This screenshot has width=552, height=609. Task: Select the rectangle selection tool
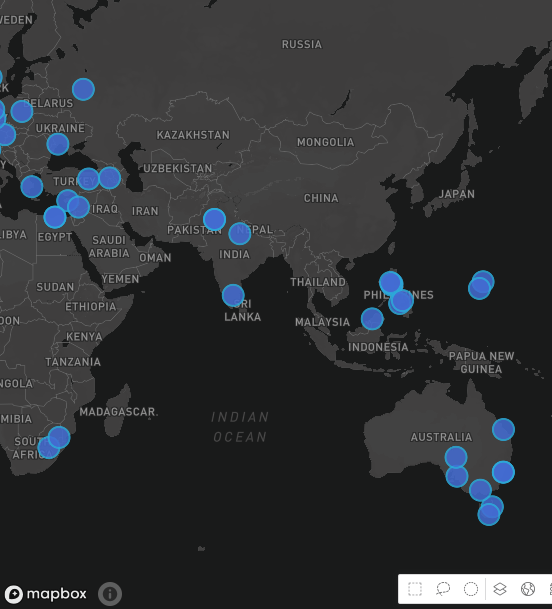(415, 589)
